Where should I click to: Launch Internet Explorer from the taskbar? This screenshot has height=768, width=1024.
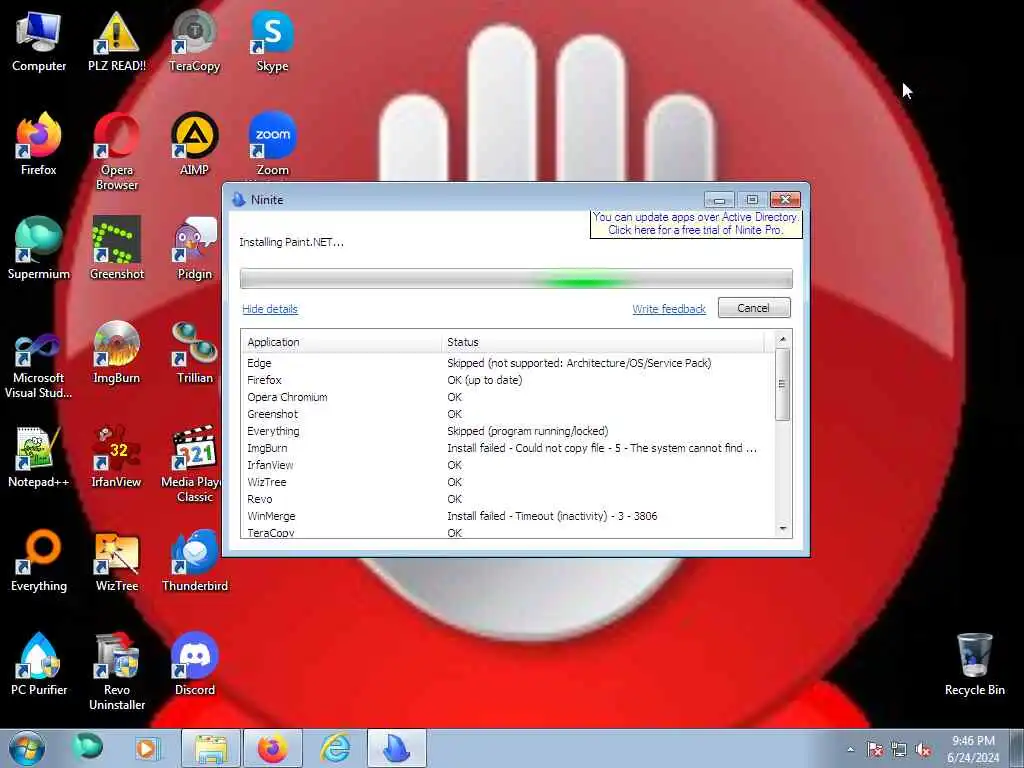click(335, 748)
